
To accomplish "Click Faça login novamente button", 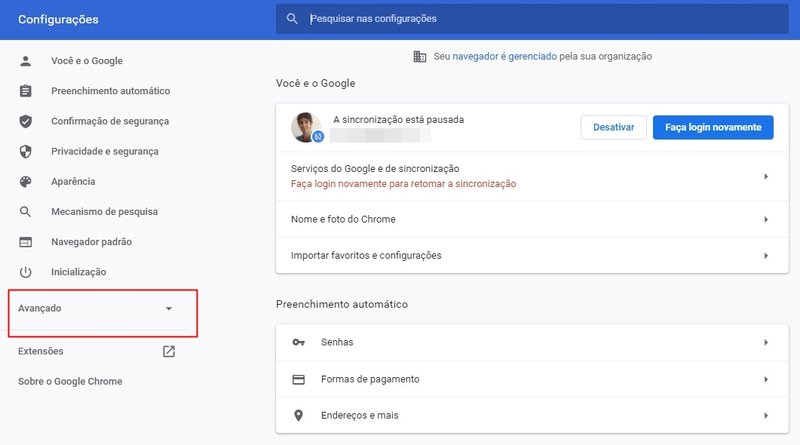I will pyautogui.click(x=713, y=127).
